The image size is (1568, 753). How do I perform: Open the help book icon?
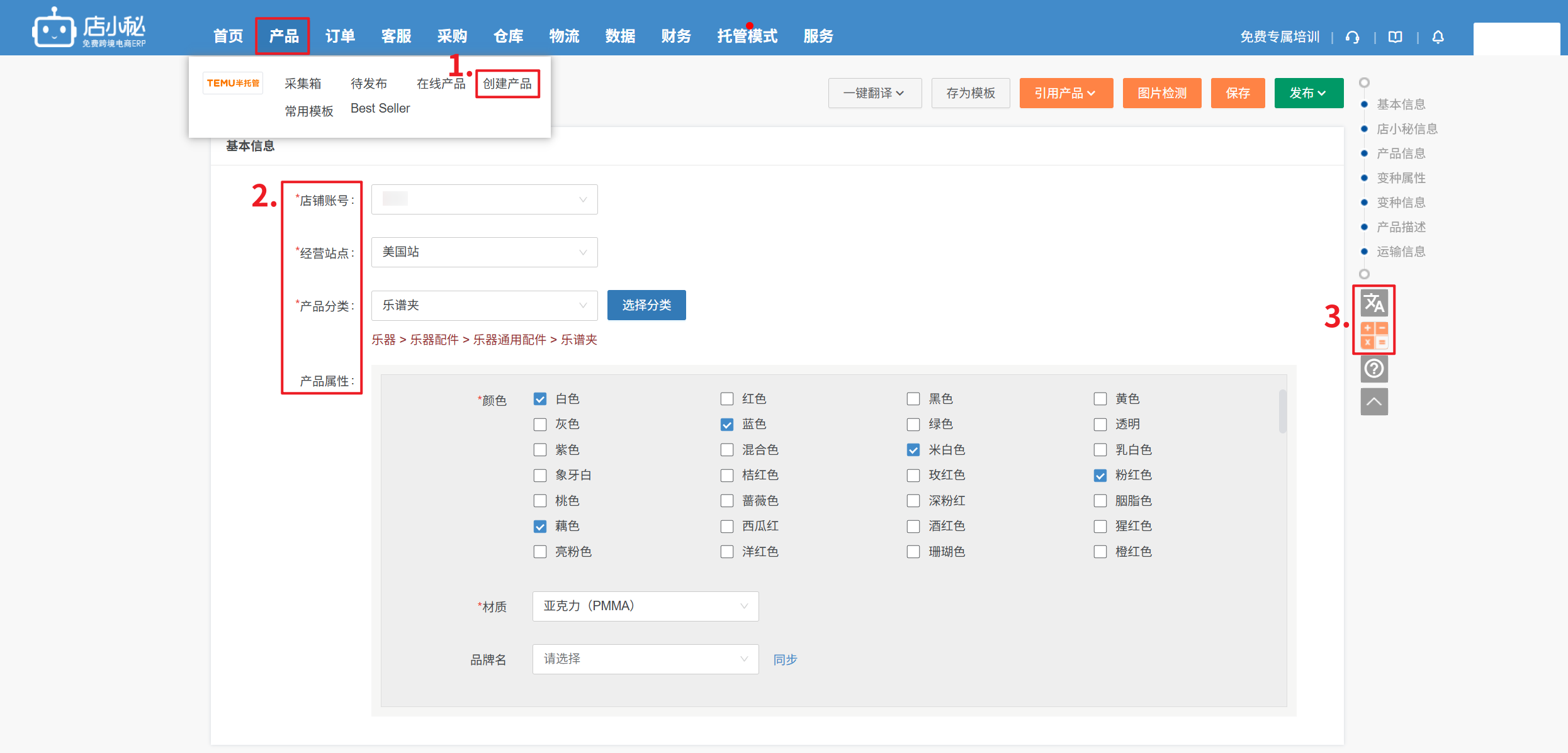(1395, 37)
